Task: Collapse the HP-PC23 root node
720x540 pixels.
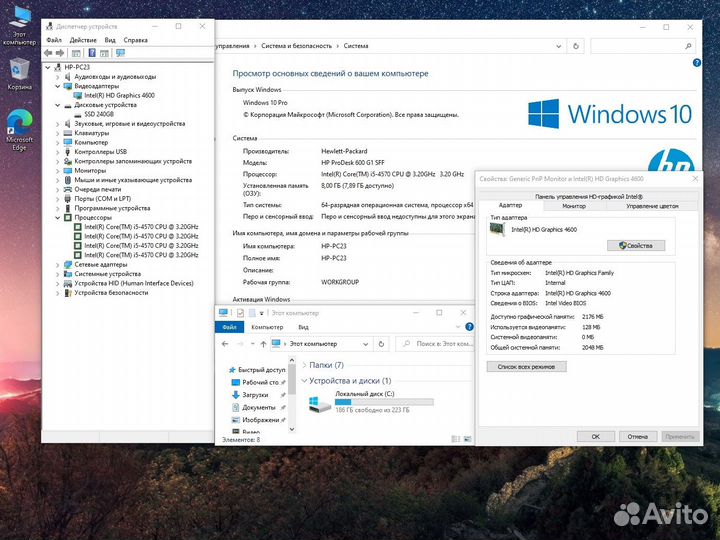Action: [48, 68]
